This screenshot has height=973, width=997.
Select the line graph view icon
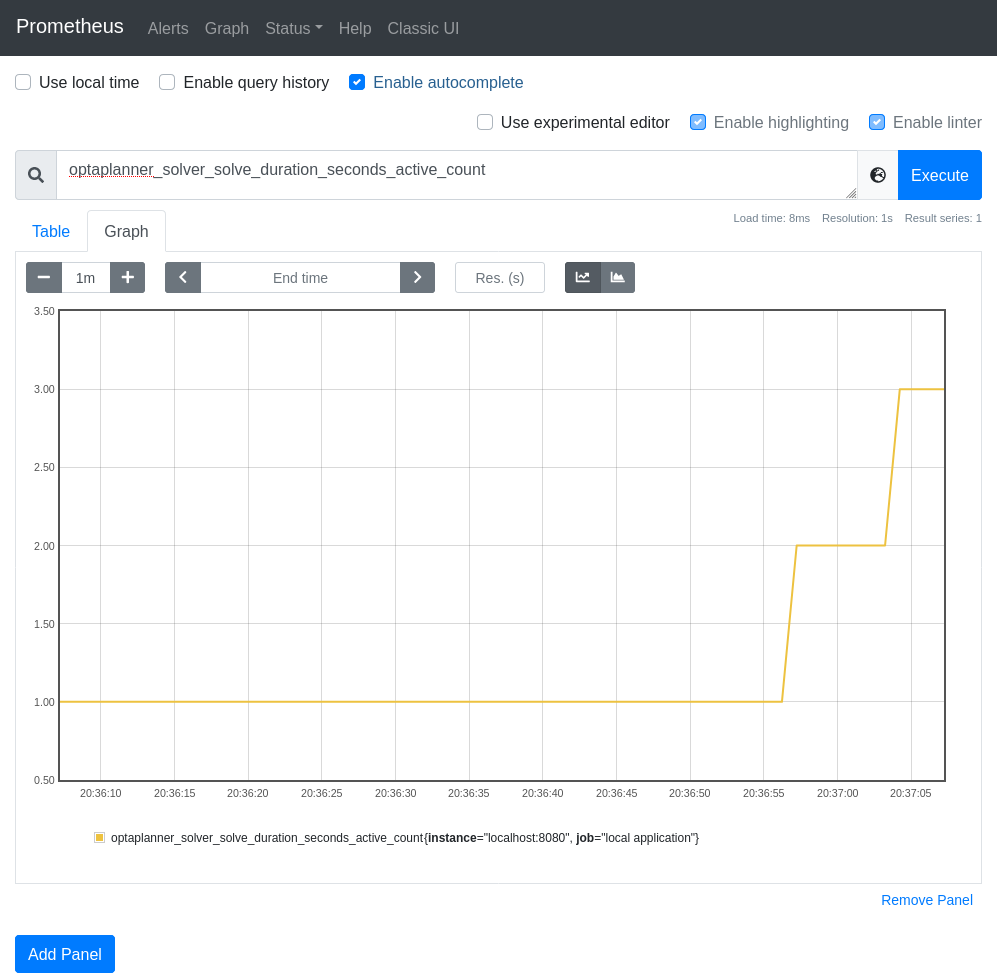583,277
